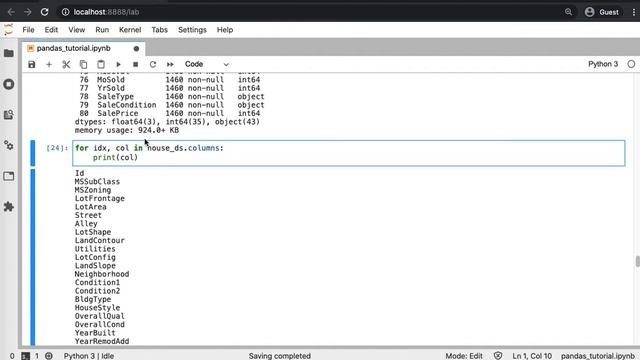Open the File menu
Viewport: 640px width, 360px height.
28,30
